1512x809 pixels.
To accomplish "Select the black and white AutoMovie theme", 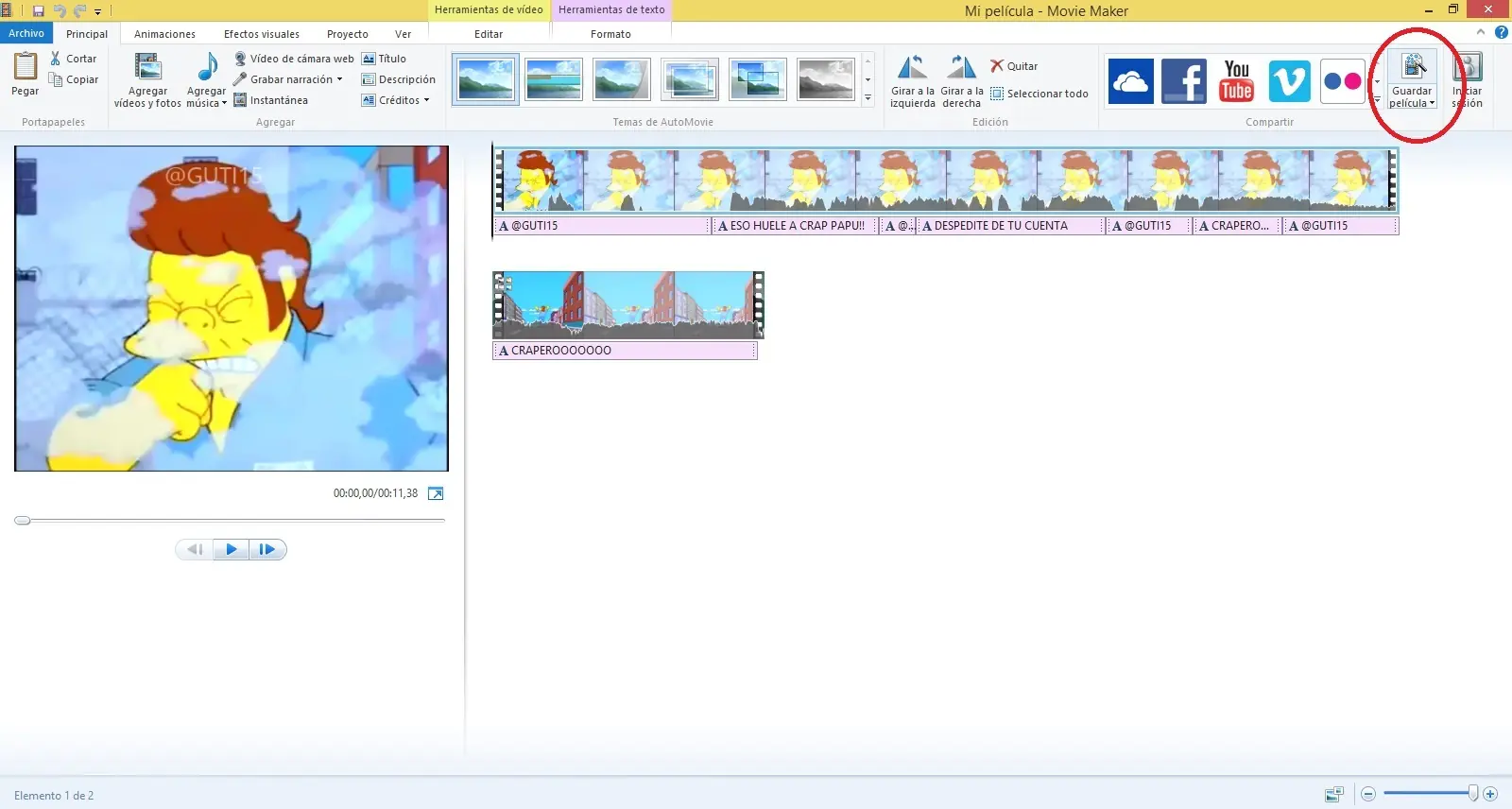I will [x=825, y=79].
